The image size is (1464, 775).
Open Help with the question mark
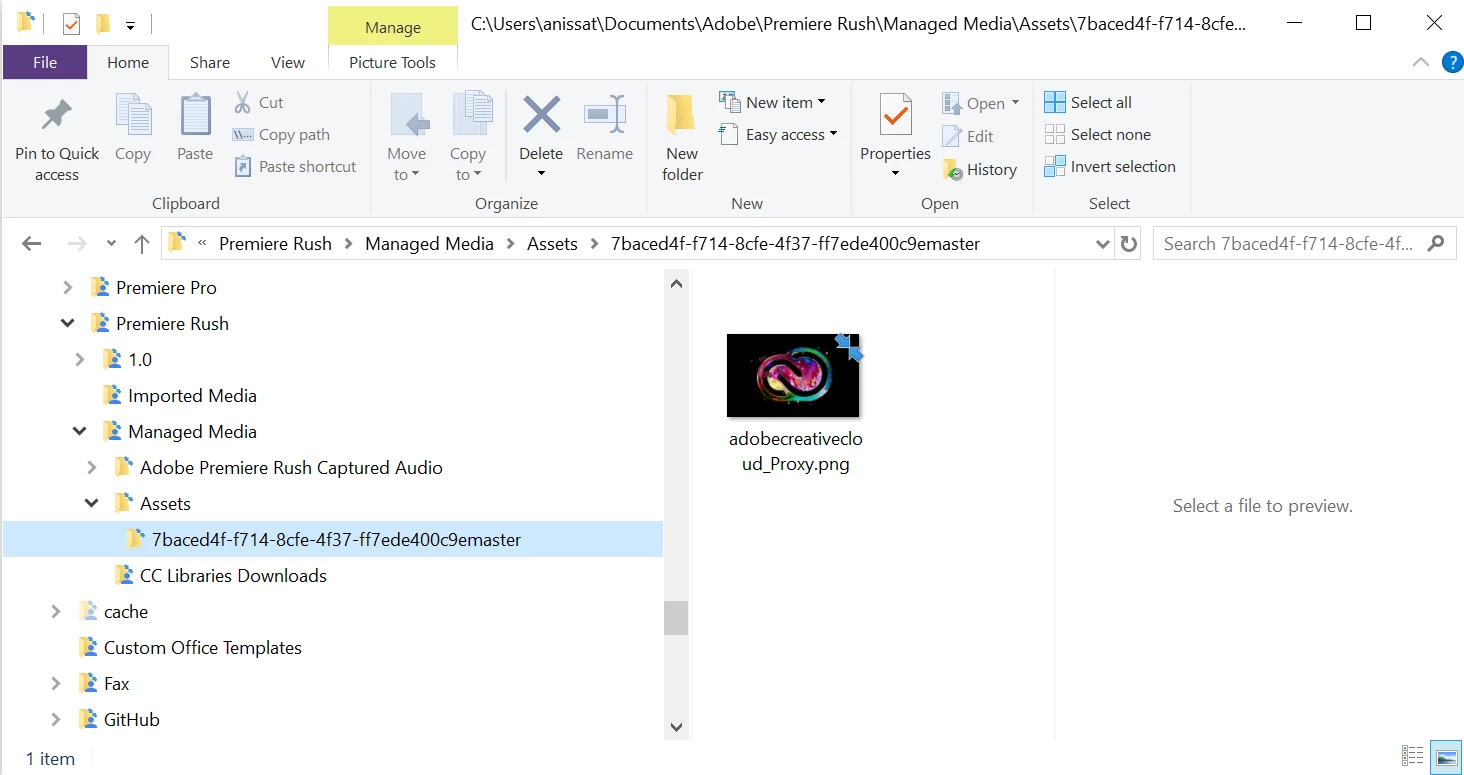click(x=1452, y=62)
